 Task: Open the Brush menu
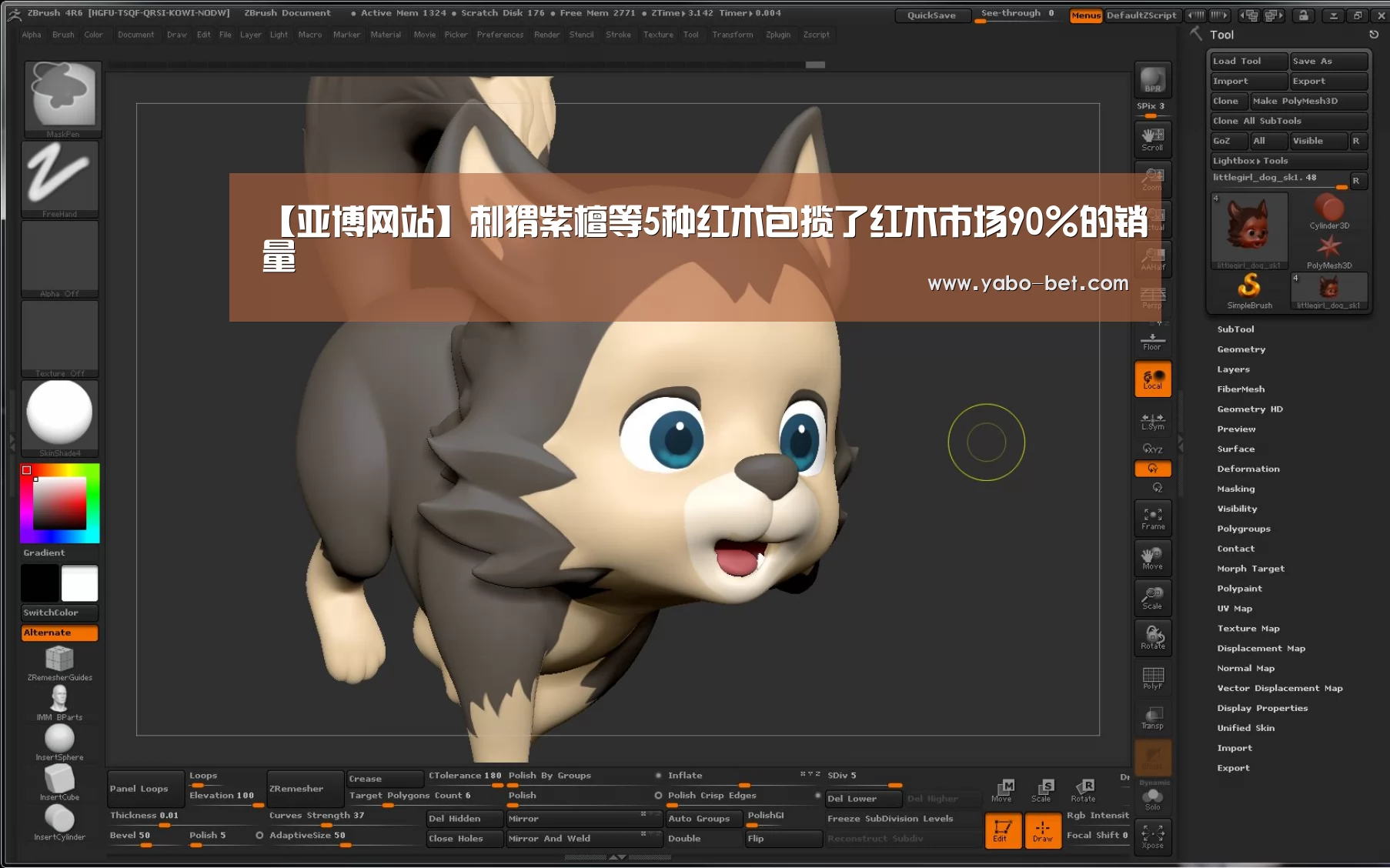coord(63,35)
